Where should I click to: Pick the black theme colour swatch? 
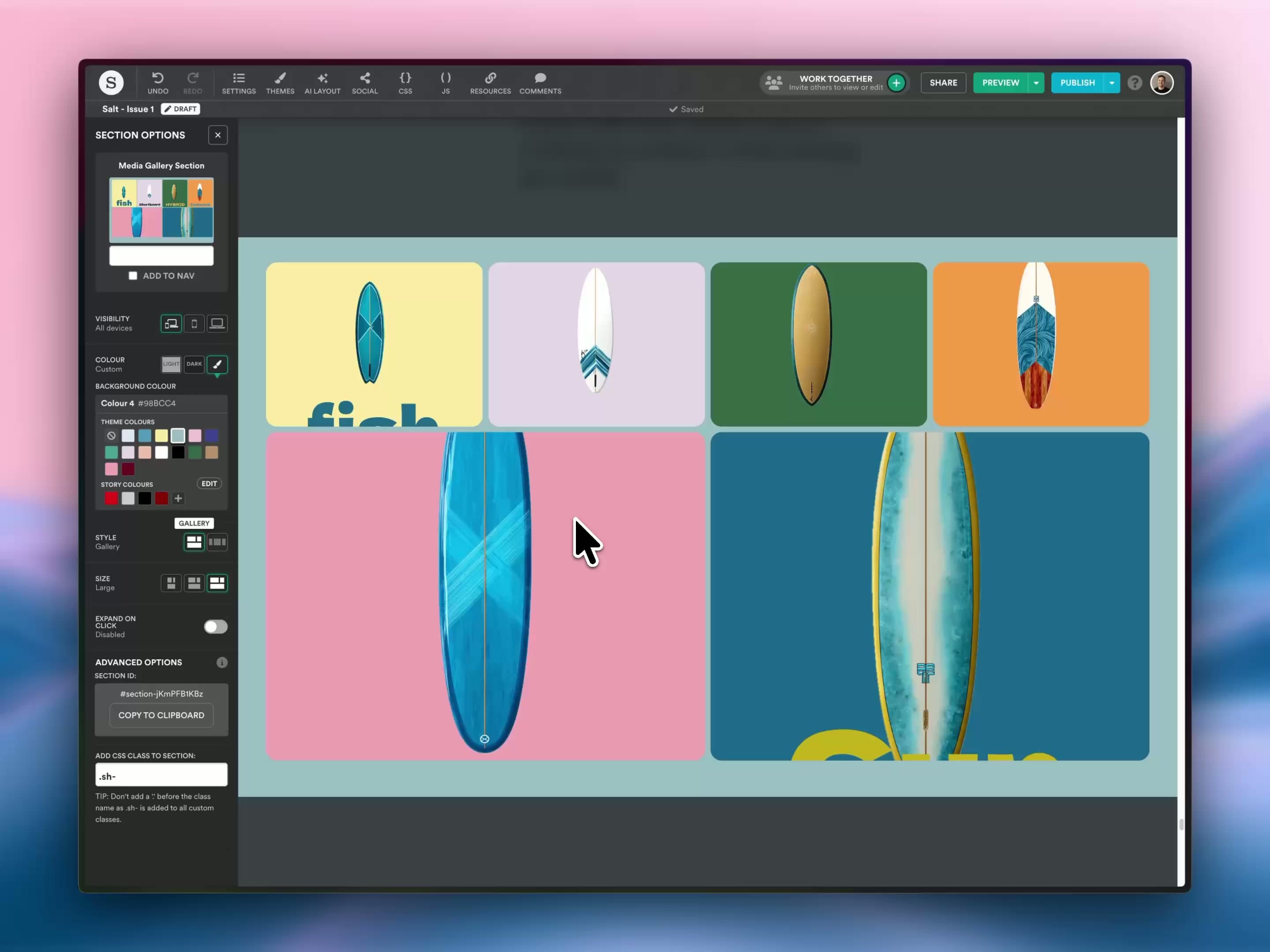pos(178,453)
